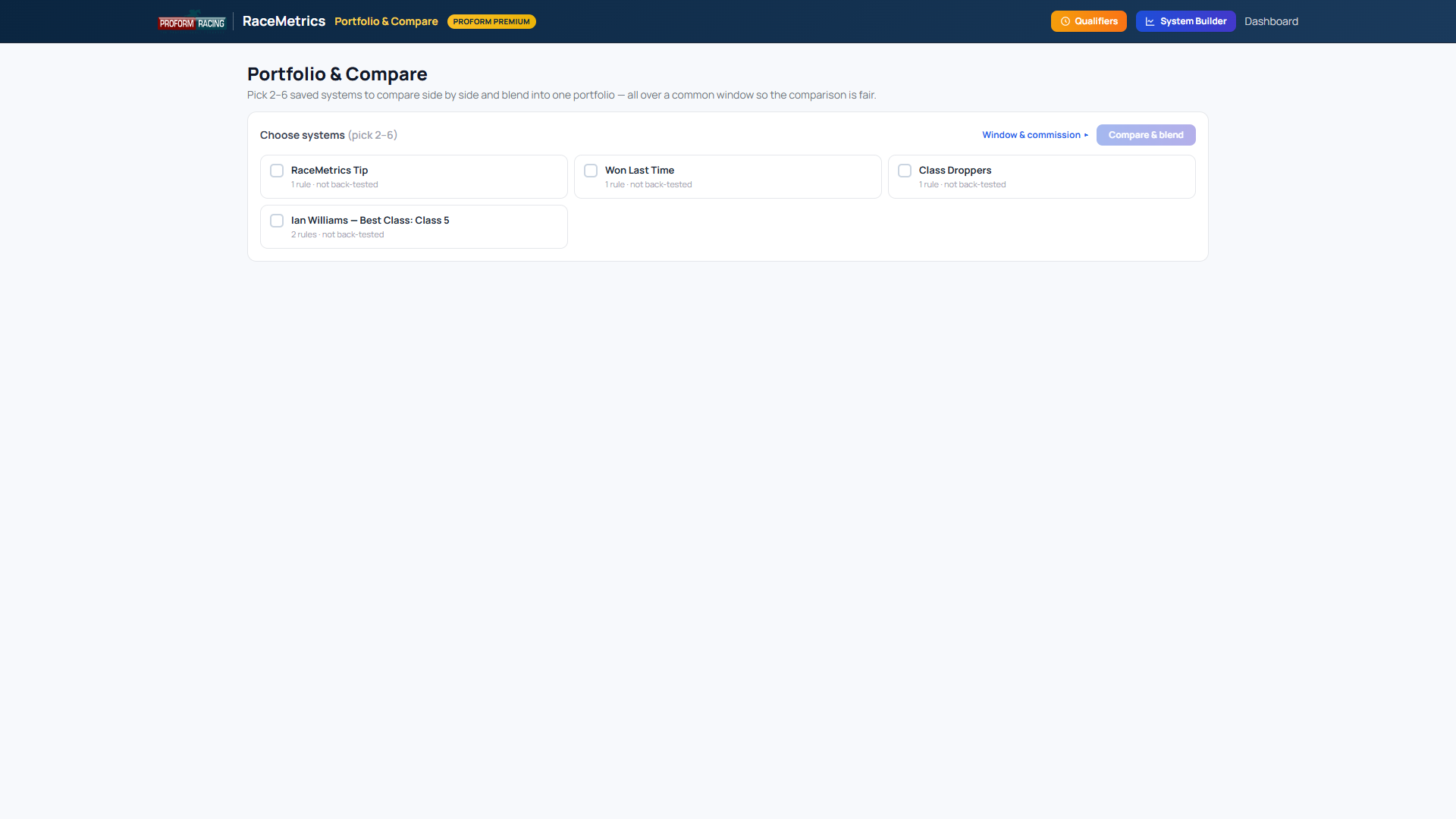Tick the RaceMetrics Tip checkbox
This screenshot has height=819, width=1456.
point(277,171)
